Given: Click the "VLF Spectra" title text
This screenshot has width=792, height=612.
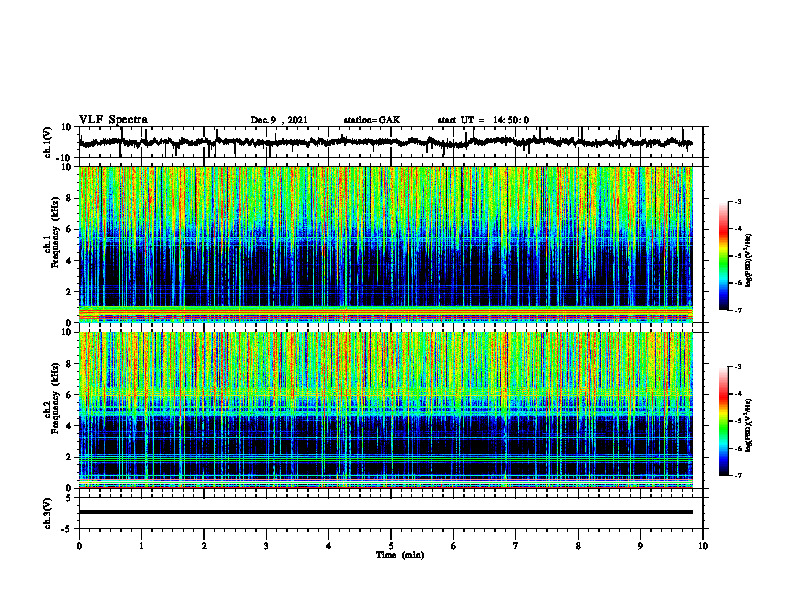Looking at the screenshot, I should pos(113,120).
